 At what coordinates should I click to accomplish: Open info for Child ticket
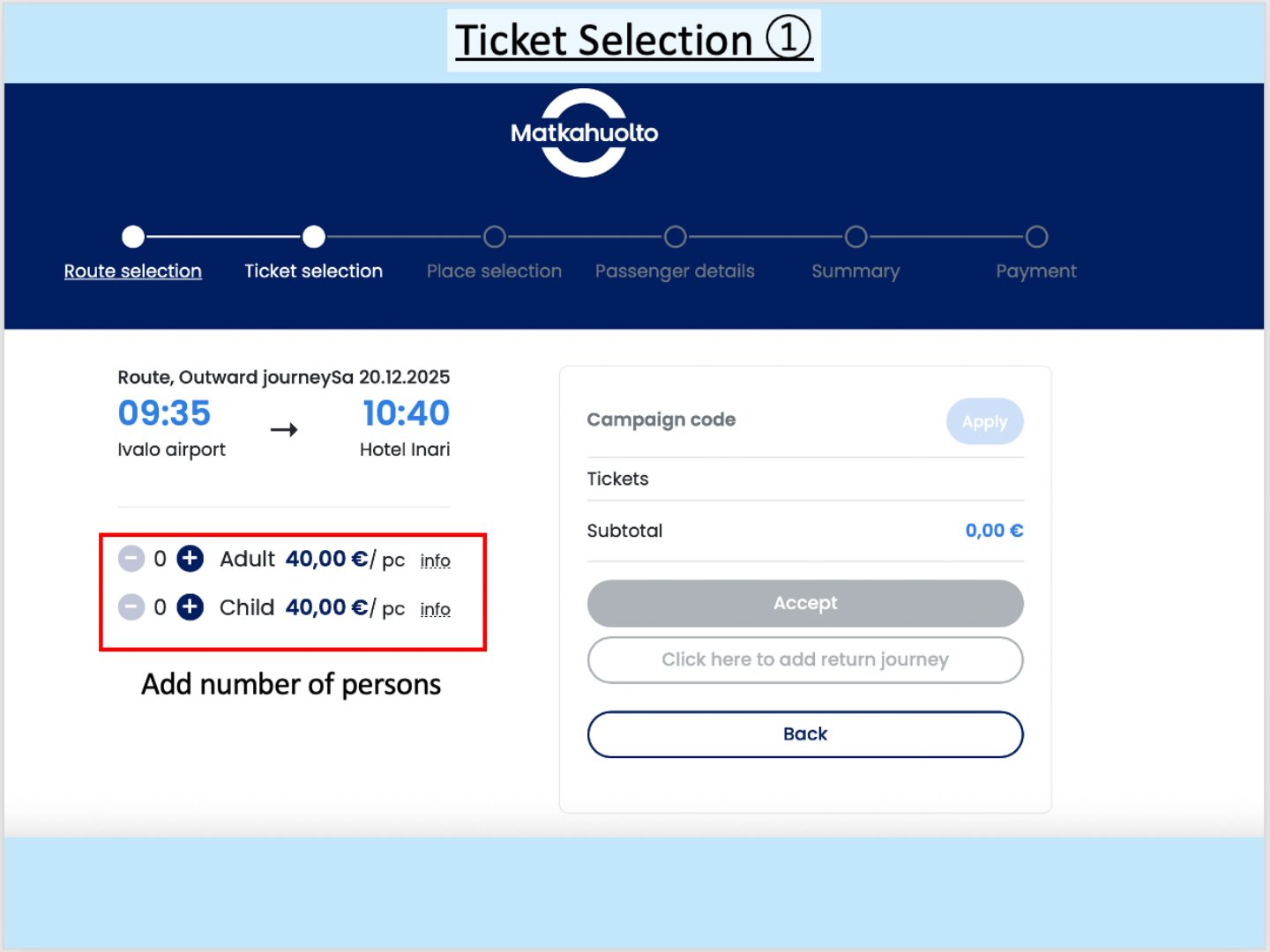(435, 609)
